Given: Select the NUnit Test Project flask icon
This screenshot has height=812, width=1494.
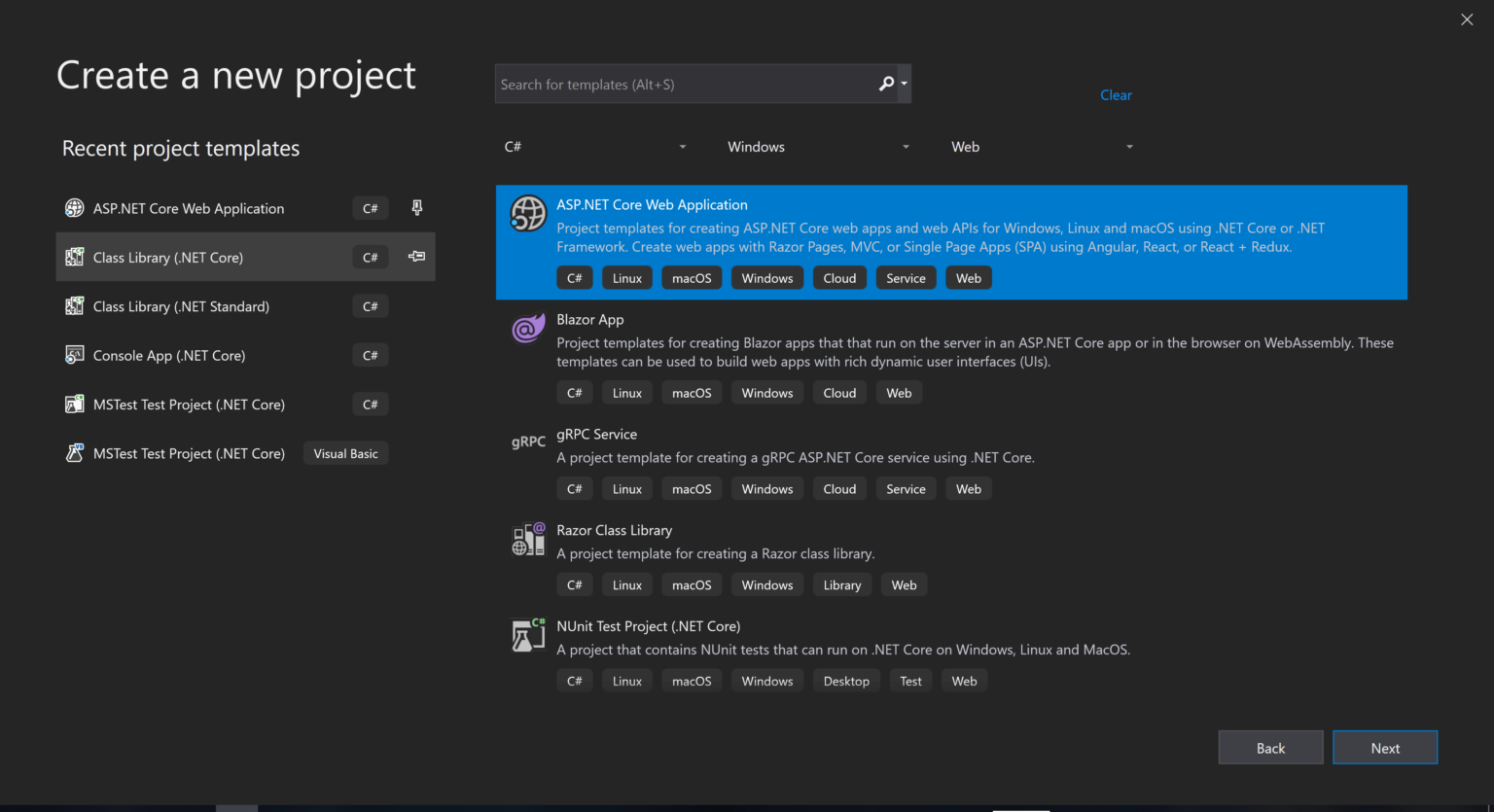Looking at the screenshot, I should 527,634.
